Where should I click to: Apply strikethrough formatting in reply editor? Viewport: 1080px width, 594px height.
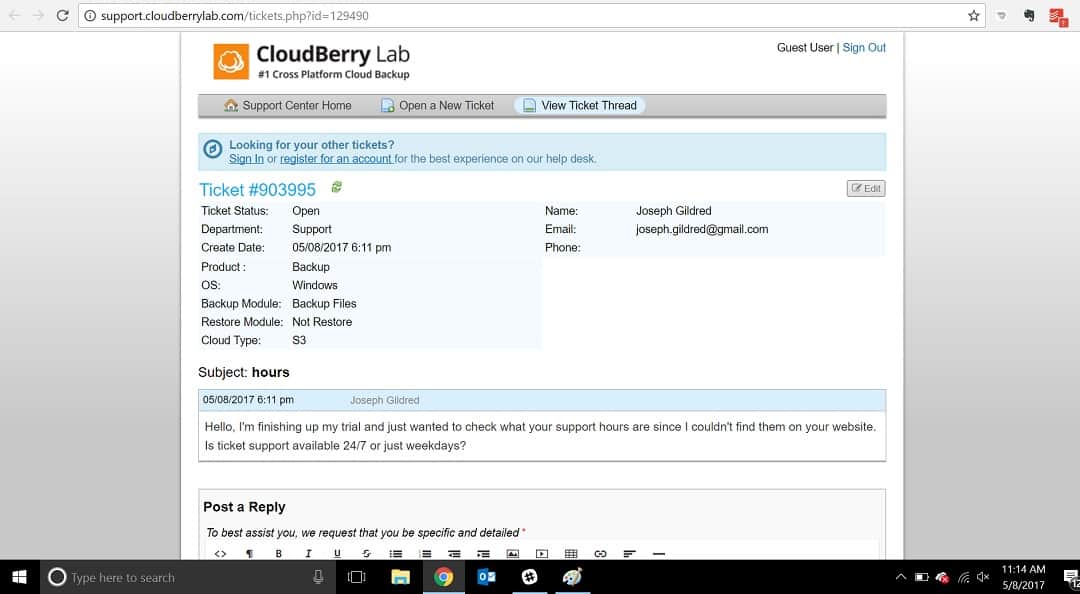point(366,553)
